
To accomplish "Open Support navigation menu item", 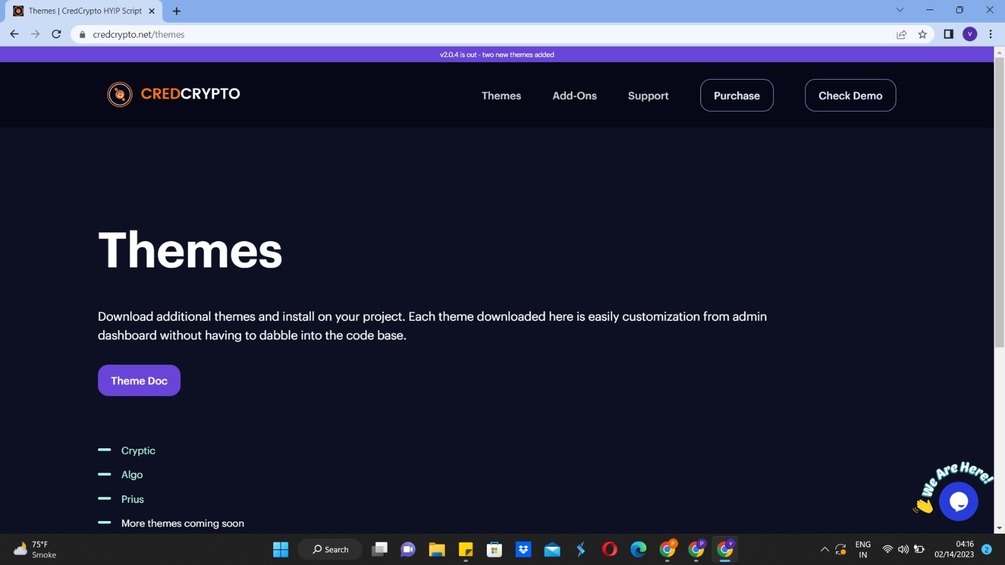I will coord(648,95).
